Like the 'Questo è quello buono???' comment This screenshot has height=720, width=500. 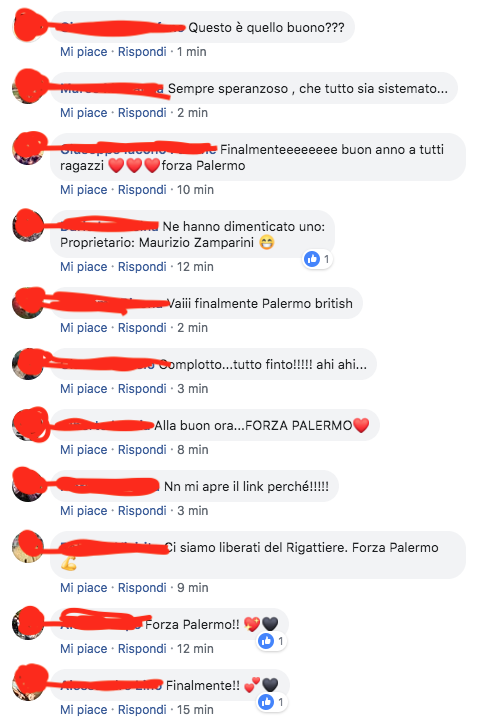tap(84, 51)
